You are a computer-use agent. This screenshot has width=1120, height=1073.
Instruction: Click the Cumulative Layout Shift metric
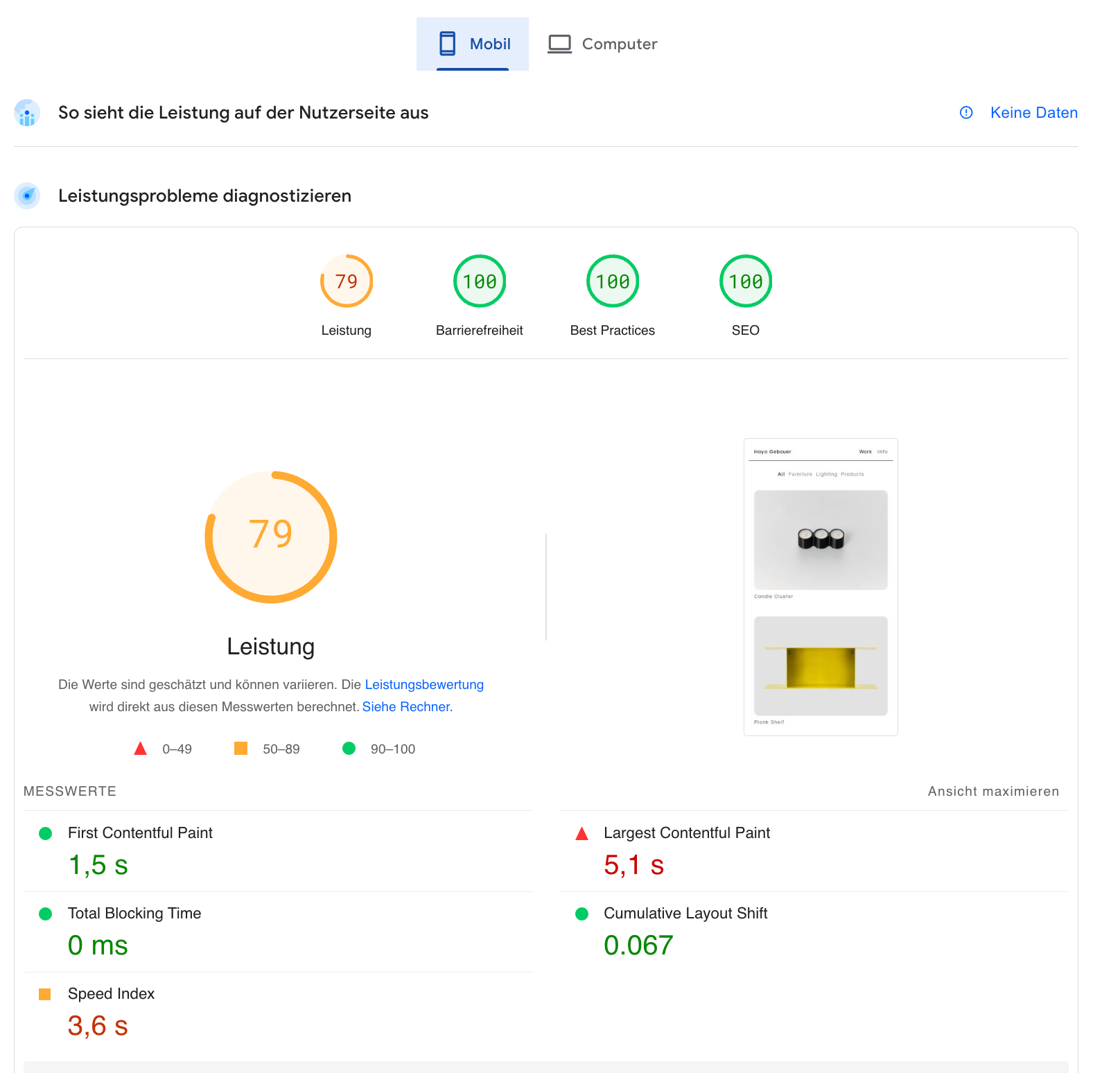[x=685, y=913]
